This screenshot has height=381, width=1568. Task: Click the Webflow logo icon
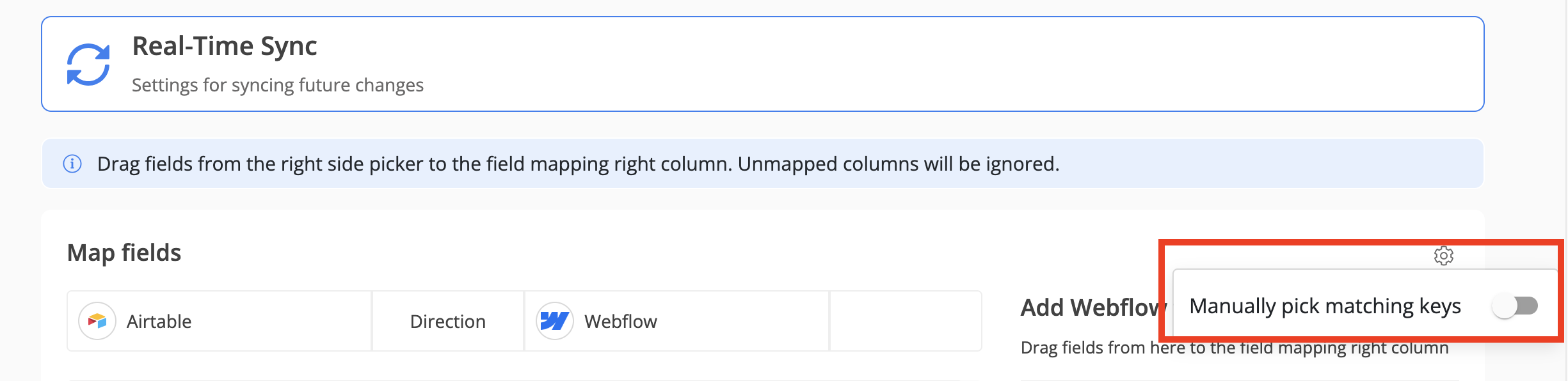554,321
